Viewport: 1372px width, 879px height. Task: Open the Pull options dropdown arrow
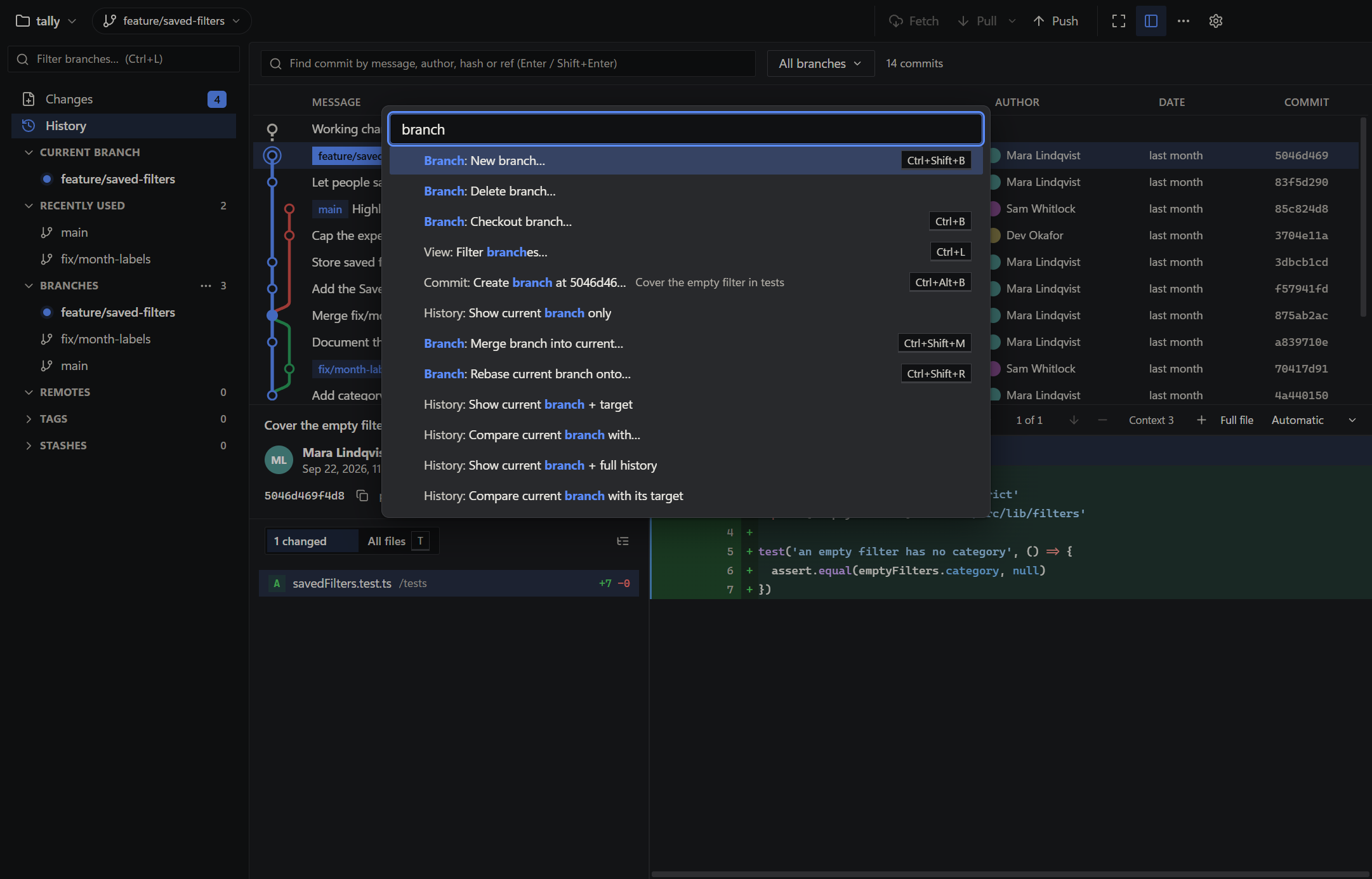[x=1012, y=21]
